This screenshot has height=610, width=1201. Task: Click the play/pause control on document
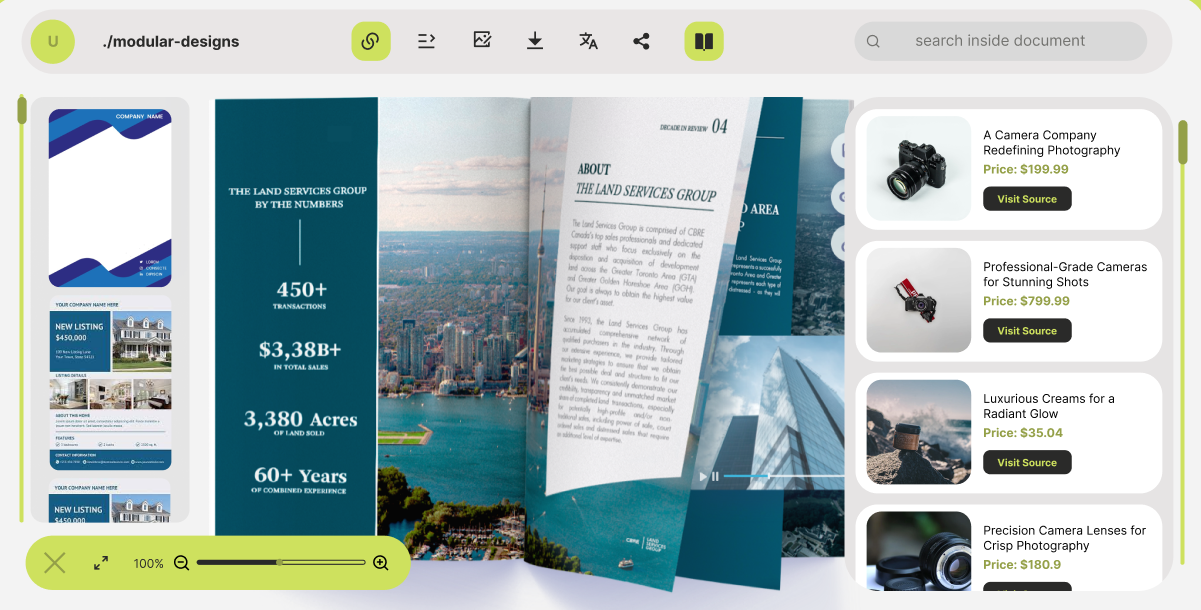click(x=709, y=477)
